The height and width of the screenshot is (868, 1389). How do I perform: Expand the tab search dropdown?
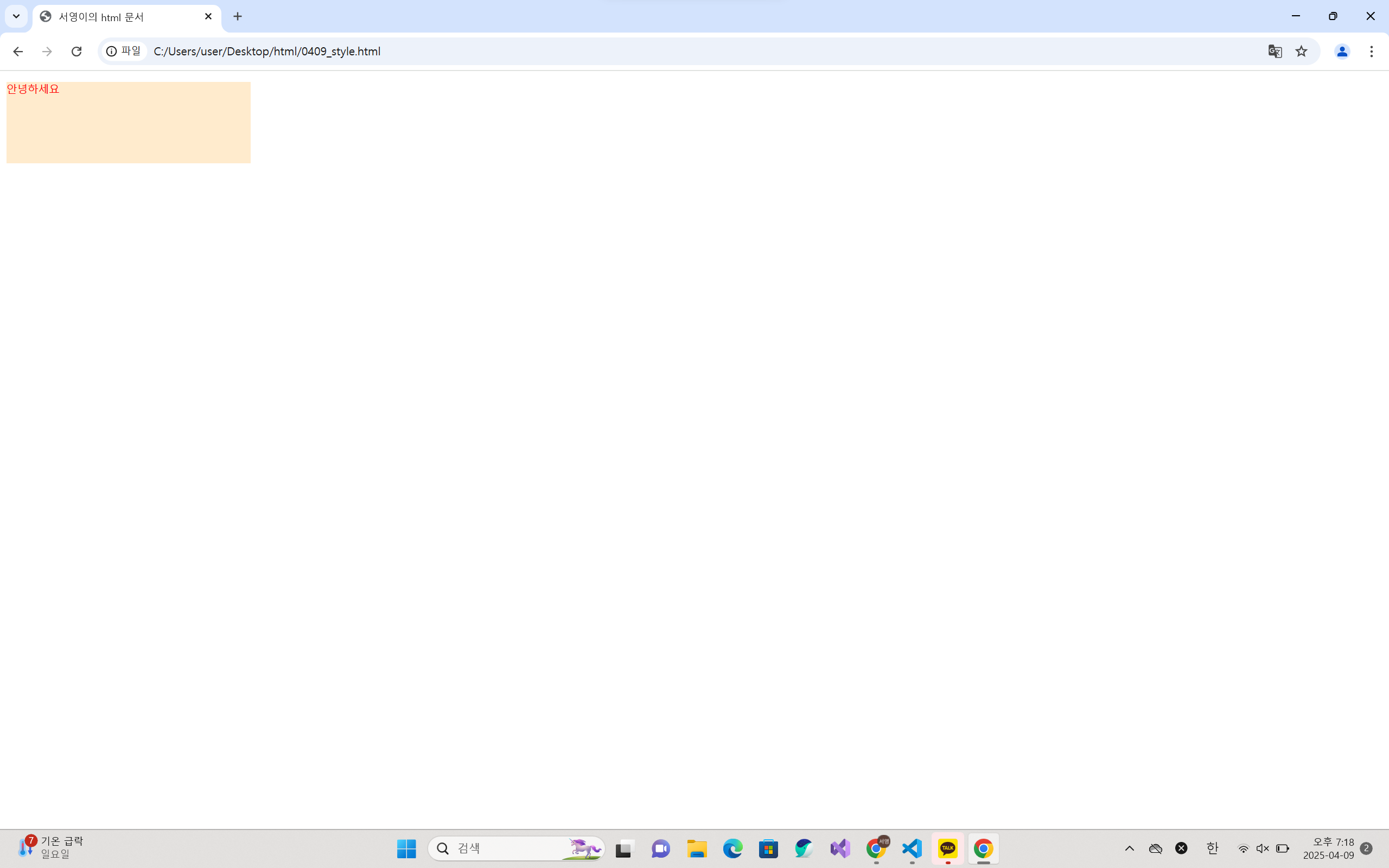coord(16,16)
